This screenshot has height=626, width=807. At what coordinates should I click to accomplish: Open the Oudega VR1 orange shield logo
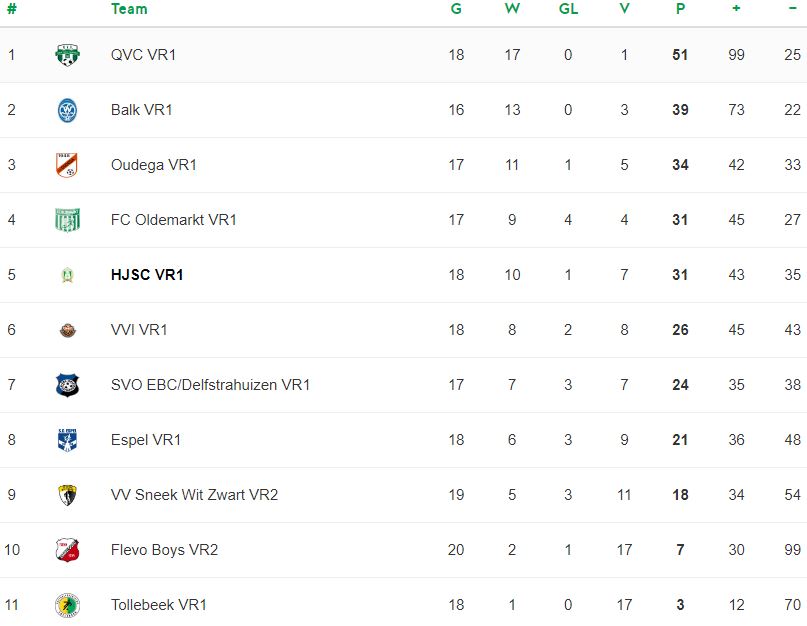coord(67,165)
